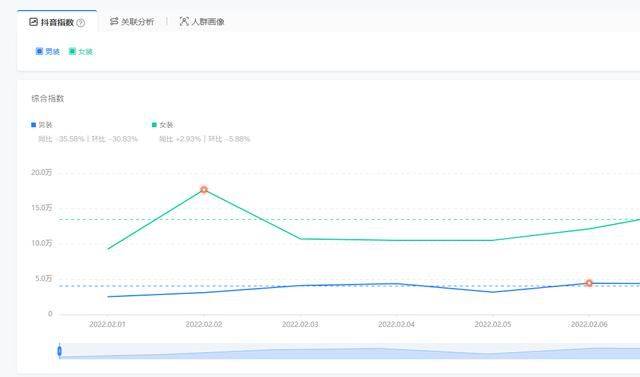Click the 人群画像 person icon
Viewport: 640px width, 377px height.
[x=184, y=21]
